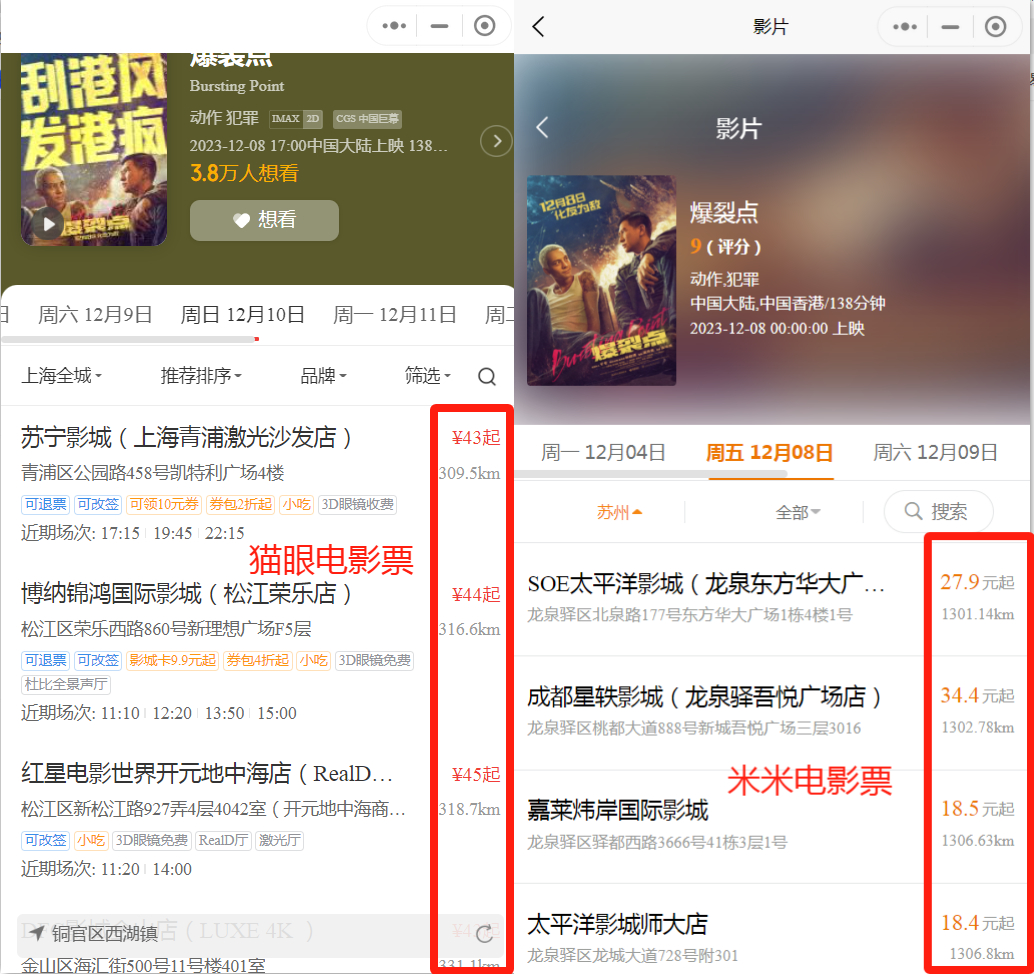The image size is (1034, 974).
Task: Click the 3.8万人想看 count
Action: [x=244, y=173]
